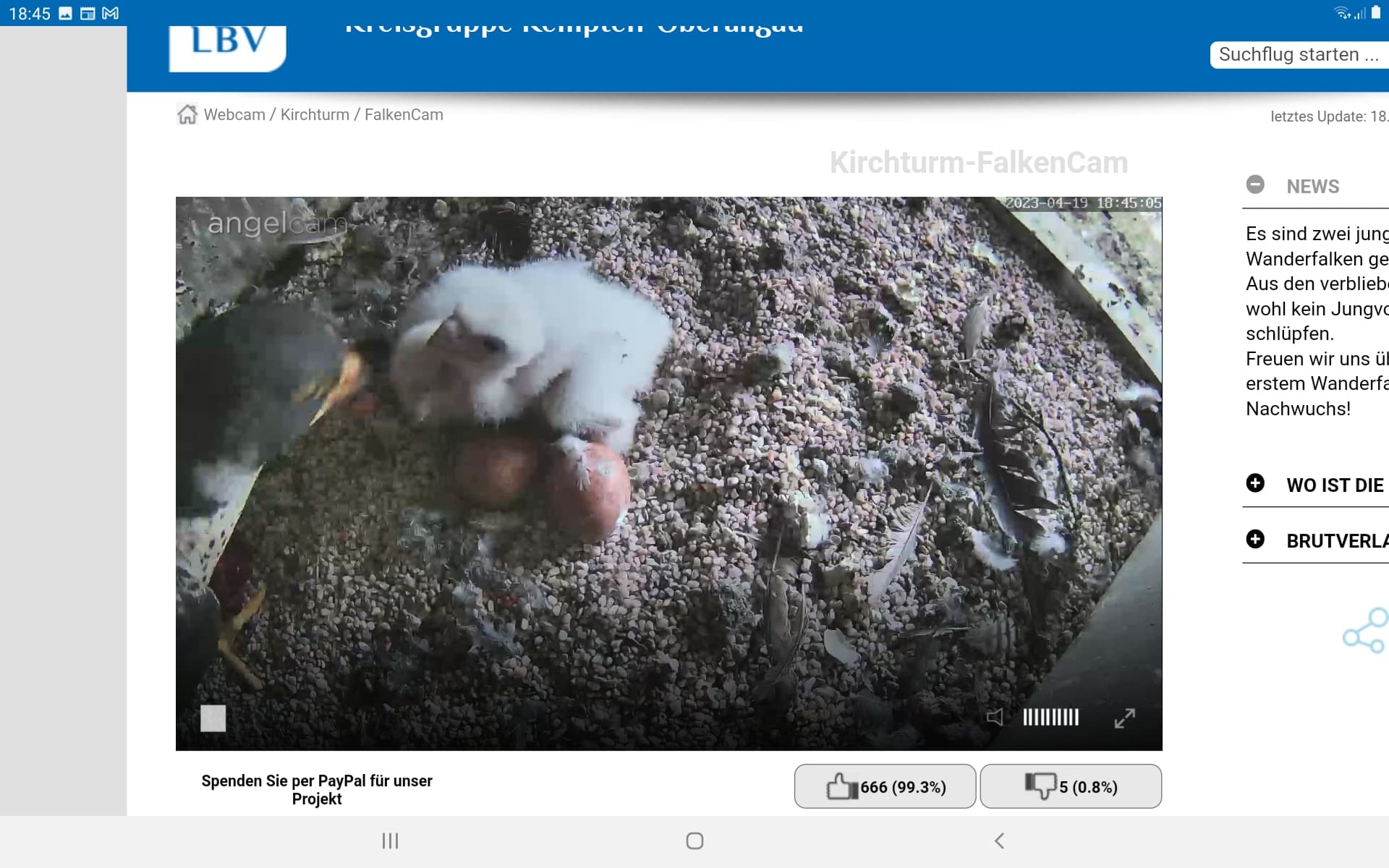Open the calendar notification icon
The height and width of the screenshot is (868, 1389).
tap(88, 13)
